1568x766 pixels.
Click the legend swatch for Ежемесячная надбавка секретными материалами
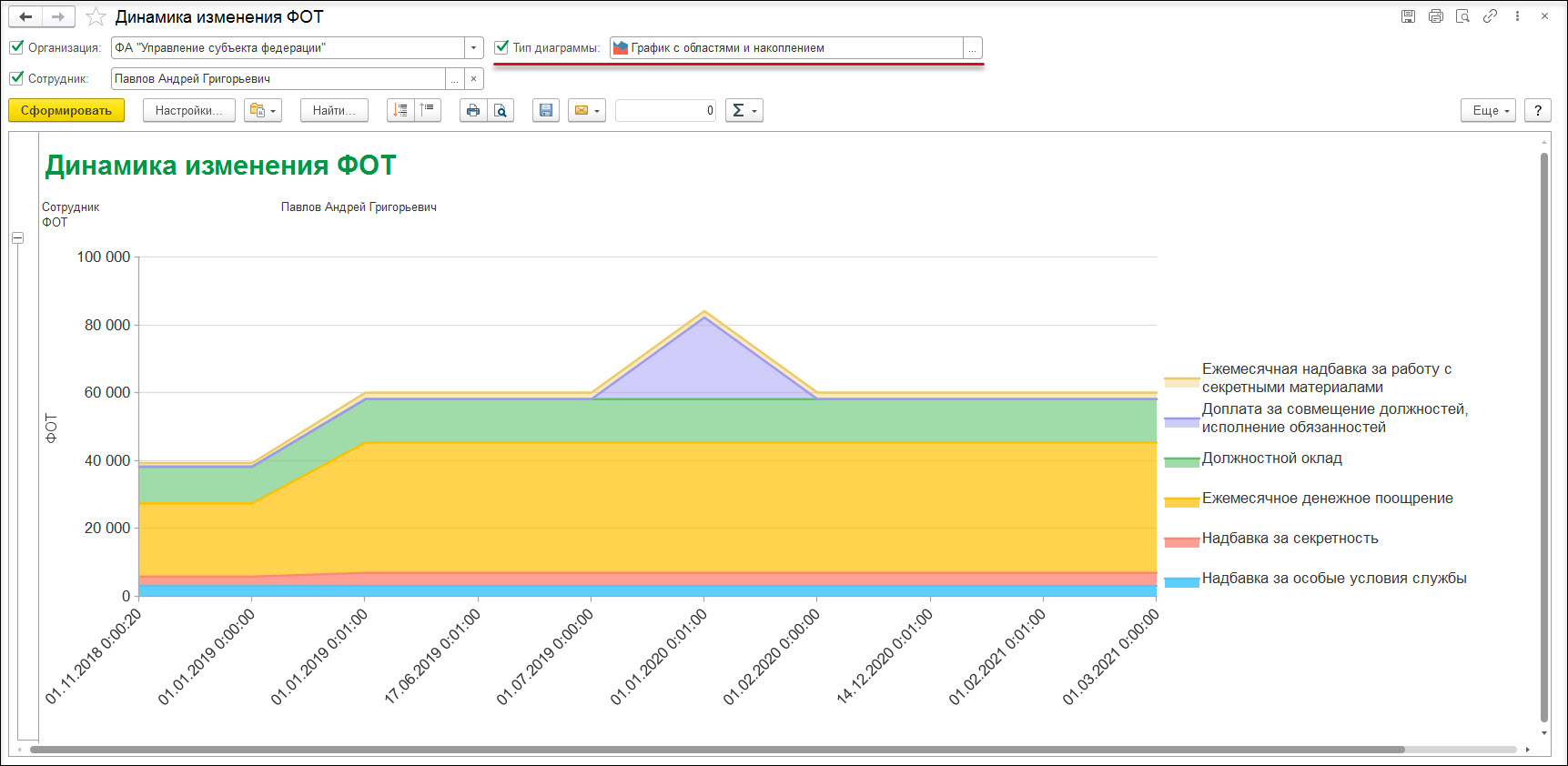click(1181, 381)
